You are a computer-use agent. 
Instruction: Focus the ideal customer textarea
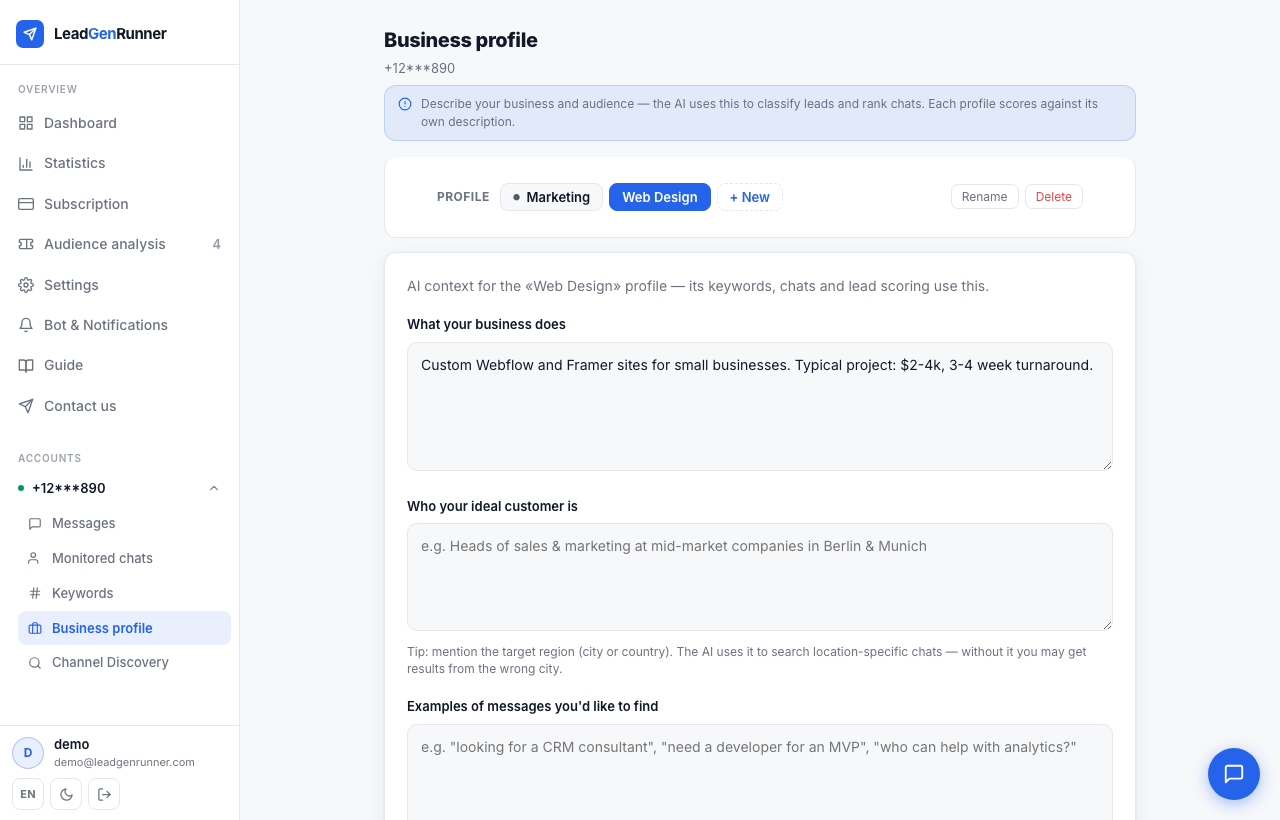tap(760, 577)
